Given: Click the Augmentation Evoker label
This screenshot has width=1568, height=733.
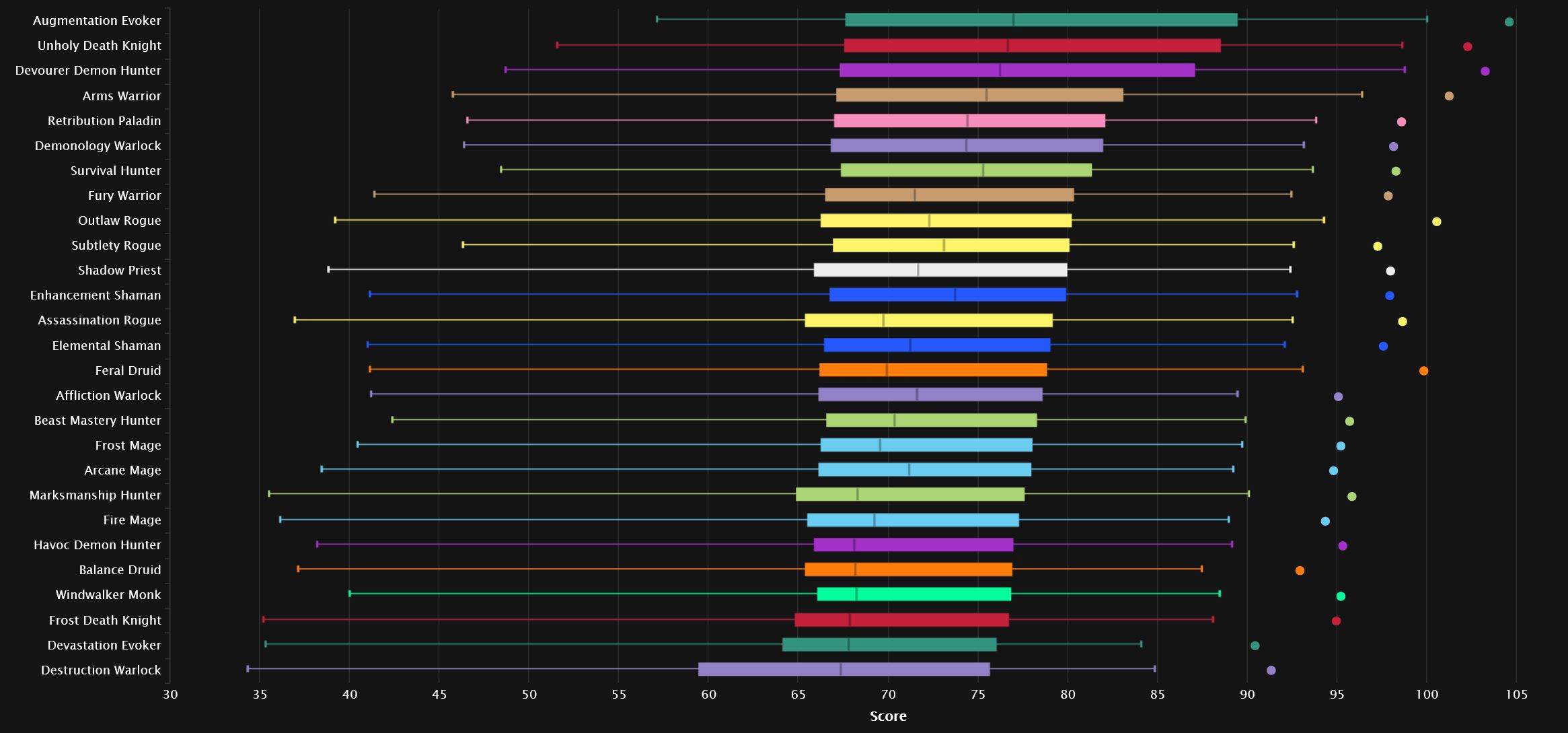Looking at the screenshot, I should tap(97, 21).
